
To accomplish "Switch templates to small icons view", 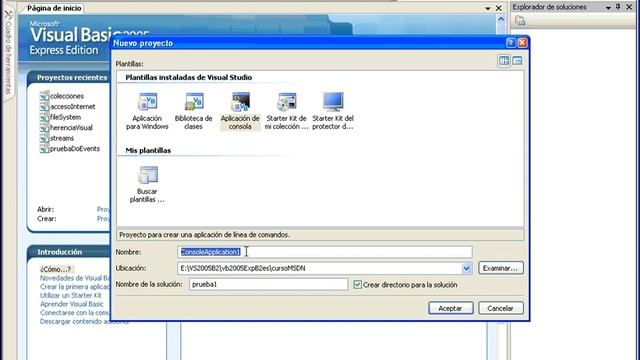I will (517, 61).
